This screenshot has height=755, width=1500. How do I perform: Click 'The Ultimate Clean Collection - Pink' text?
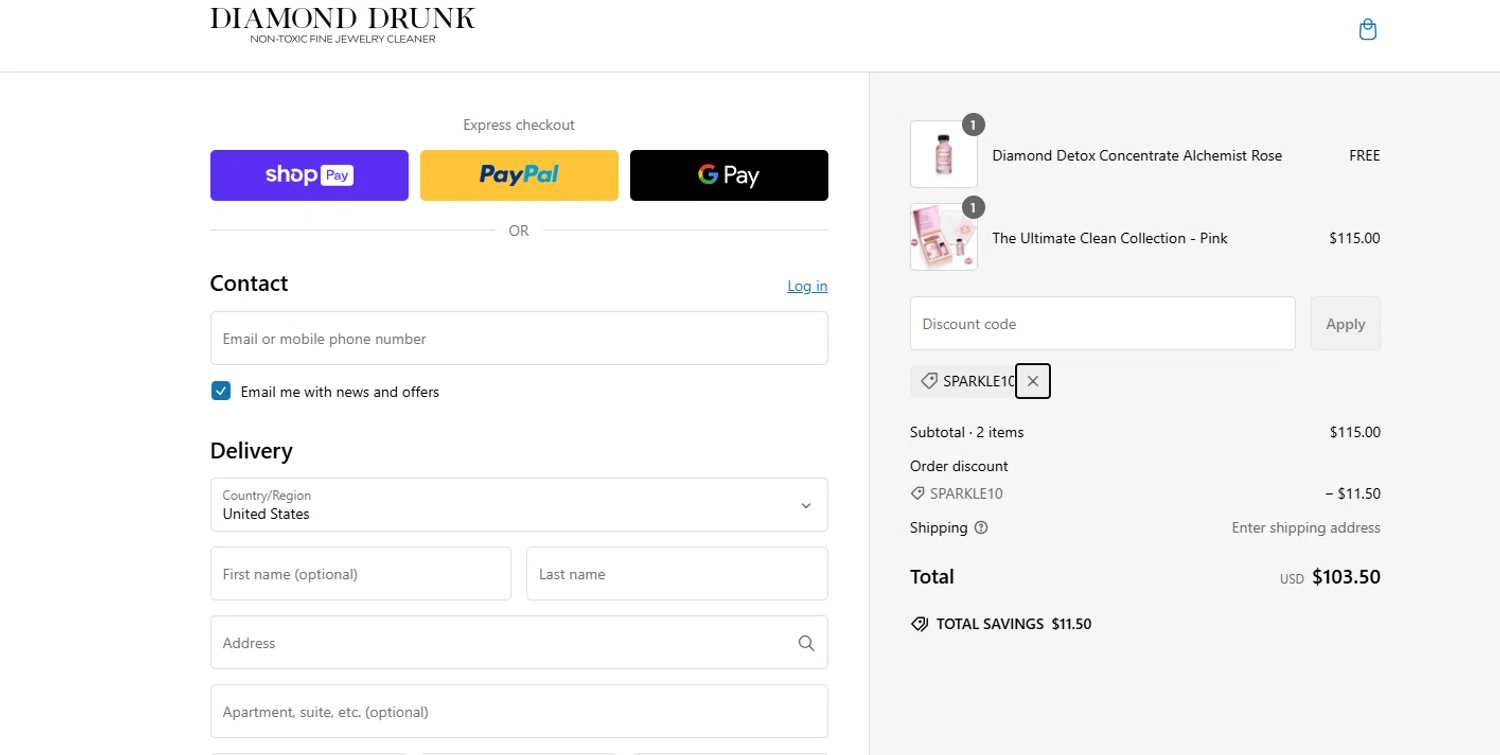(x=1110, y=238)
